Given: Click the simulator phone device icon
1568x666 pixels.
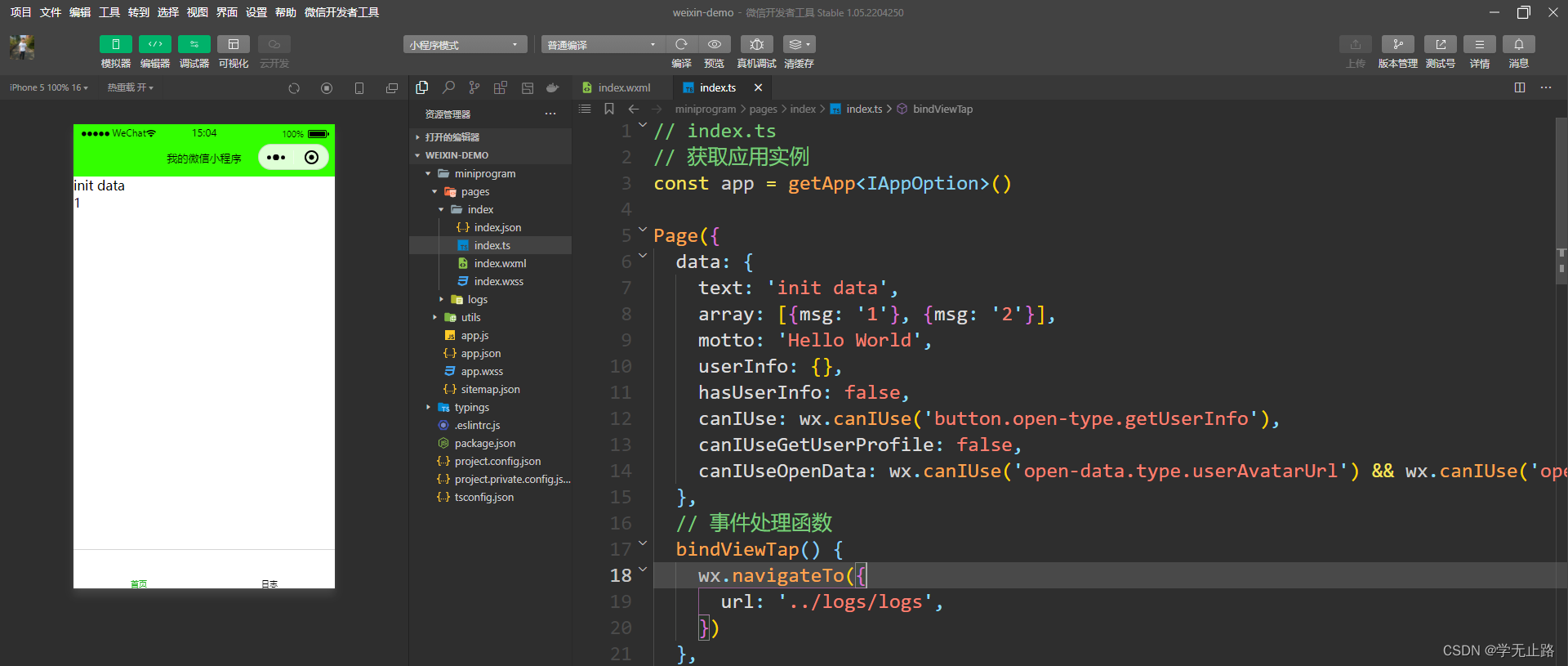Looking at the screenshot, I should (359, 88).
